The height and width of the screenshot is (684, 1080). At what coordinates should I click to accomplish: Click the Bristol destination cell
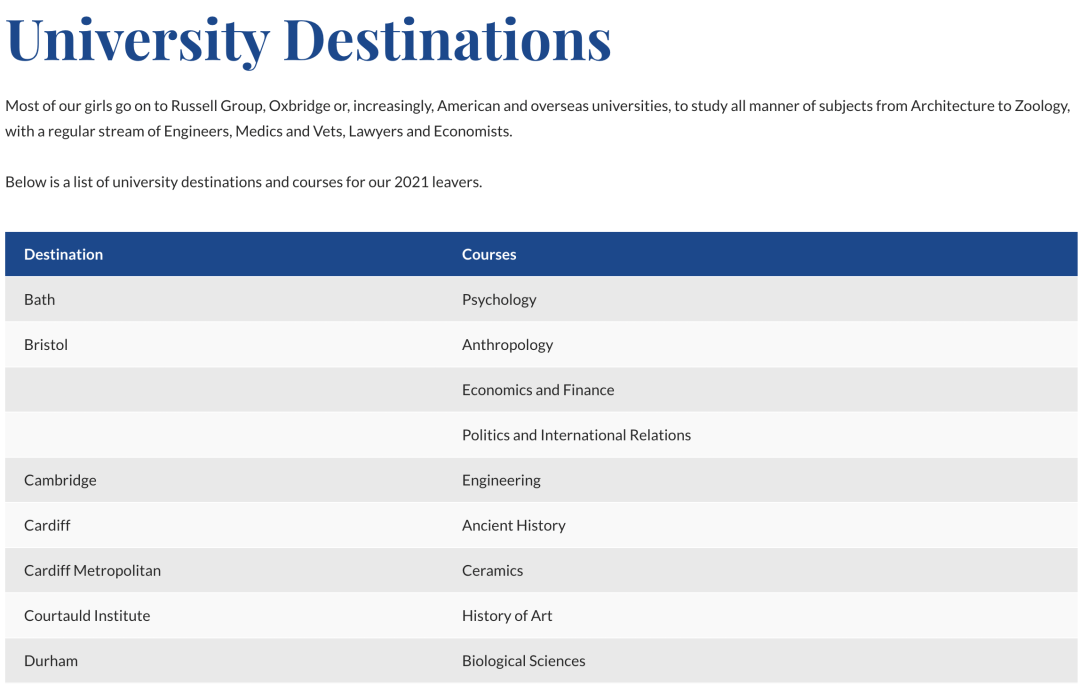pos(45,344)
